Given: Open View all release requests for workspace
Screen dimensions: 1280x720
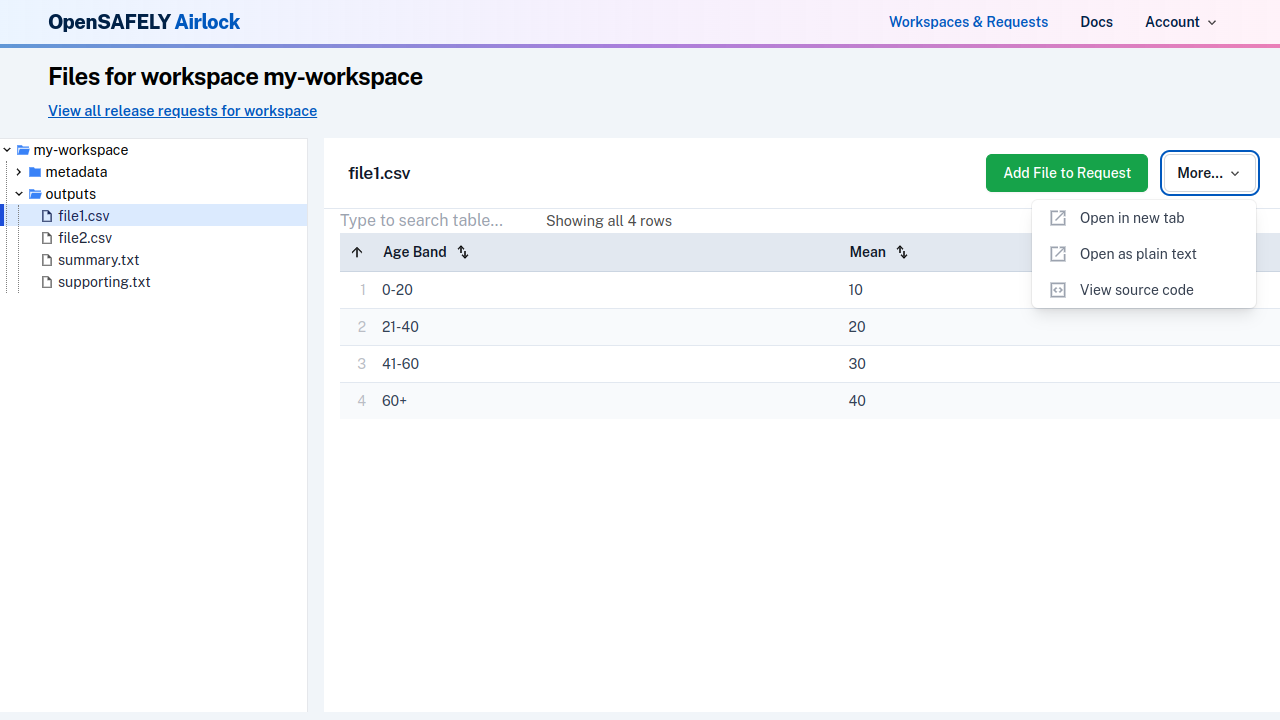Looking at the screenshot, I should pos(182,111).
